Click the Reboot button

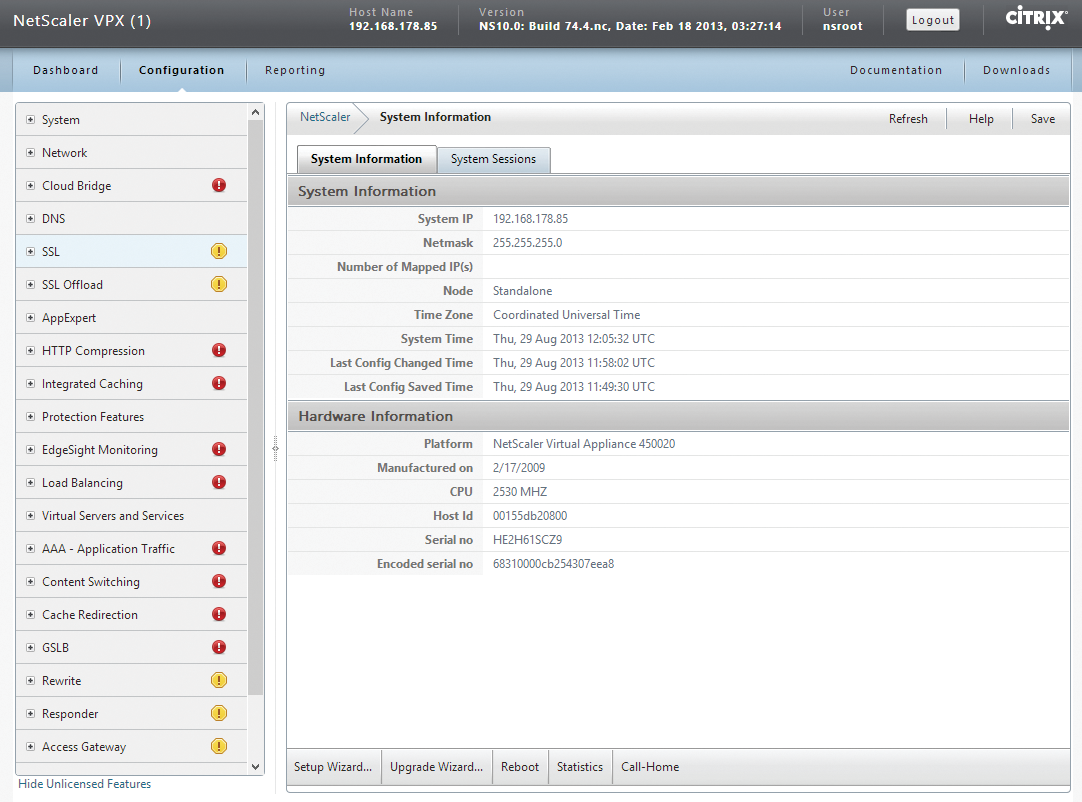[520, 767]
